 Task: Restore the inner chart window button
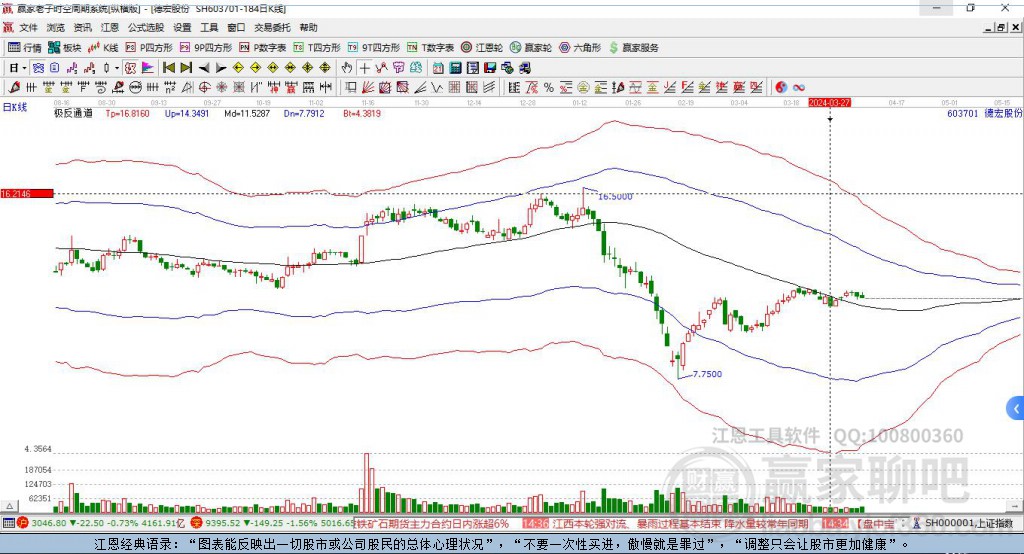click(1001, 27)
